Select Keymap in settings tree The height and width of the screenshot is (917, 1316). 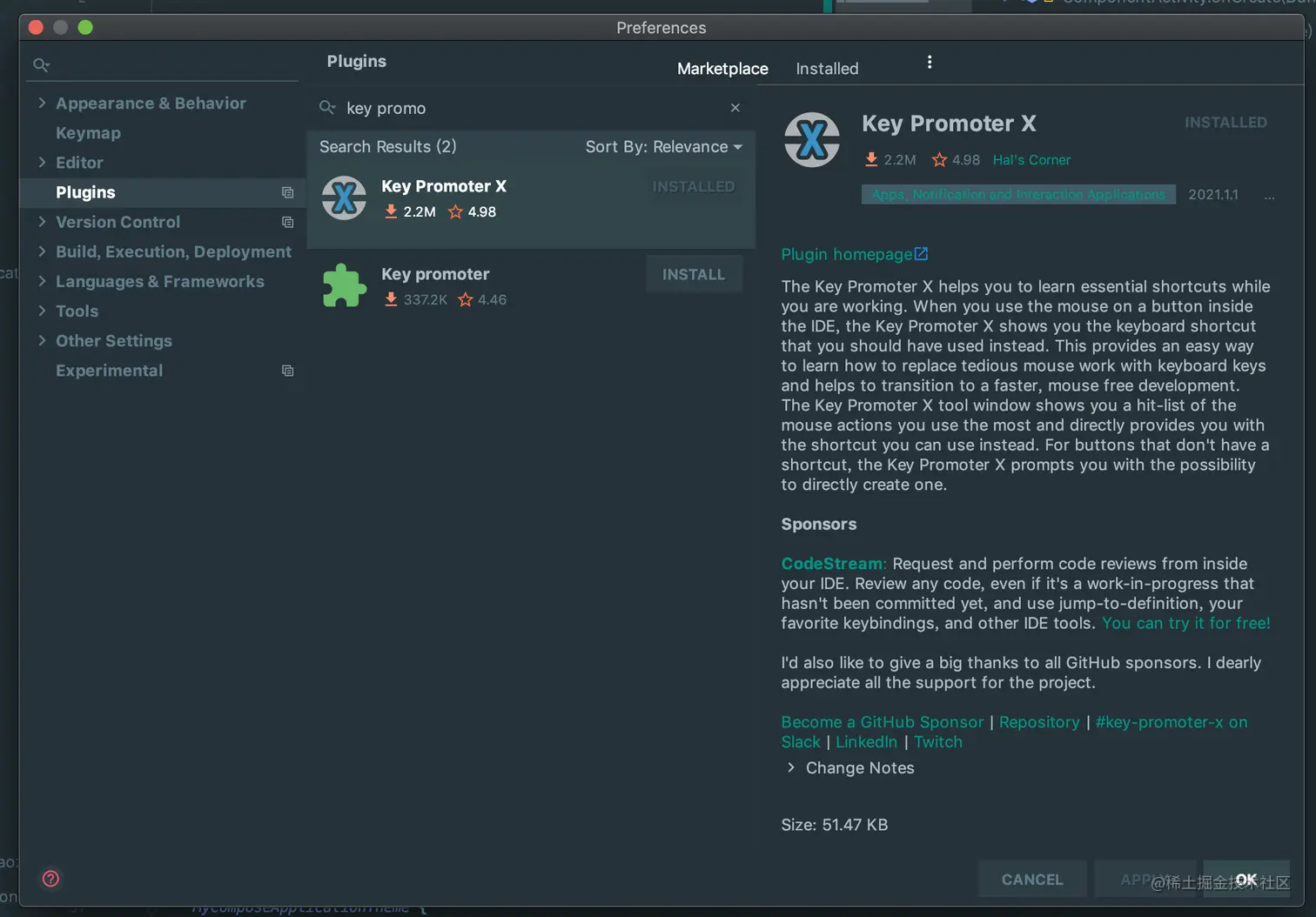[88, 132]
